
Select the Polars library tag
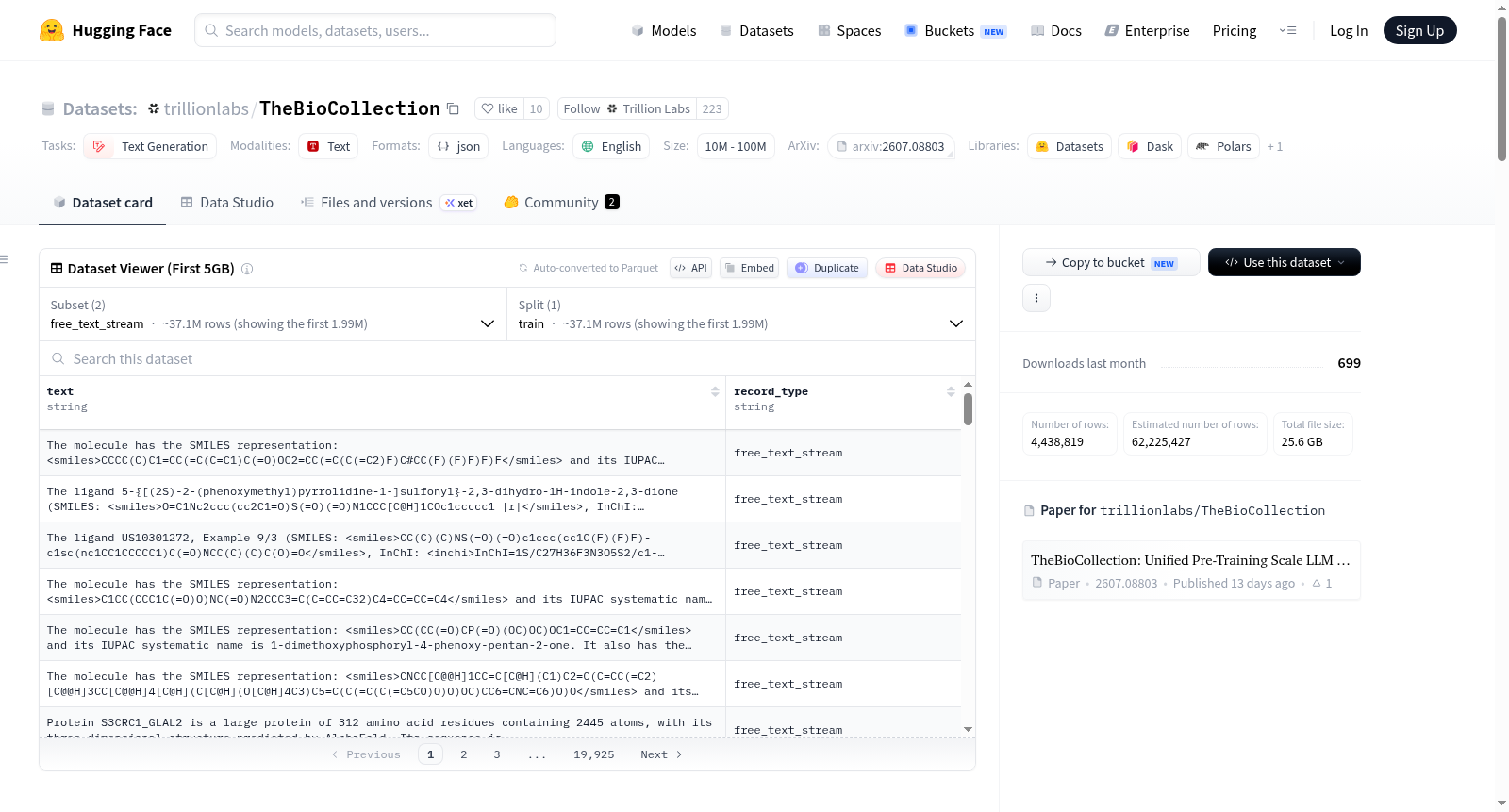coord(1223,146)
